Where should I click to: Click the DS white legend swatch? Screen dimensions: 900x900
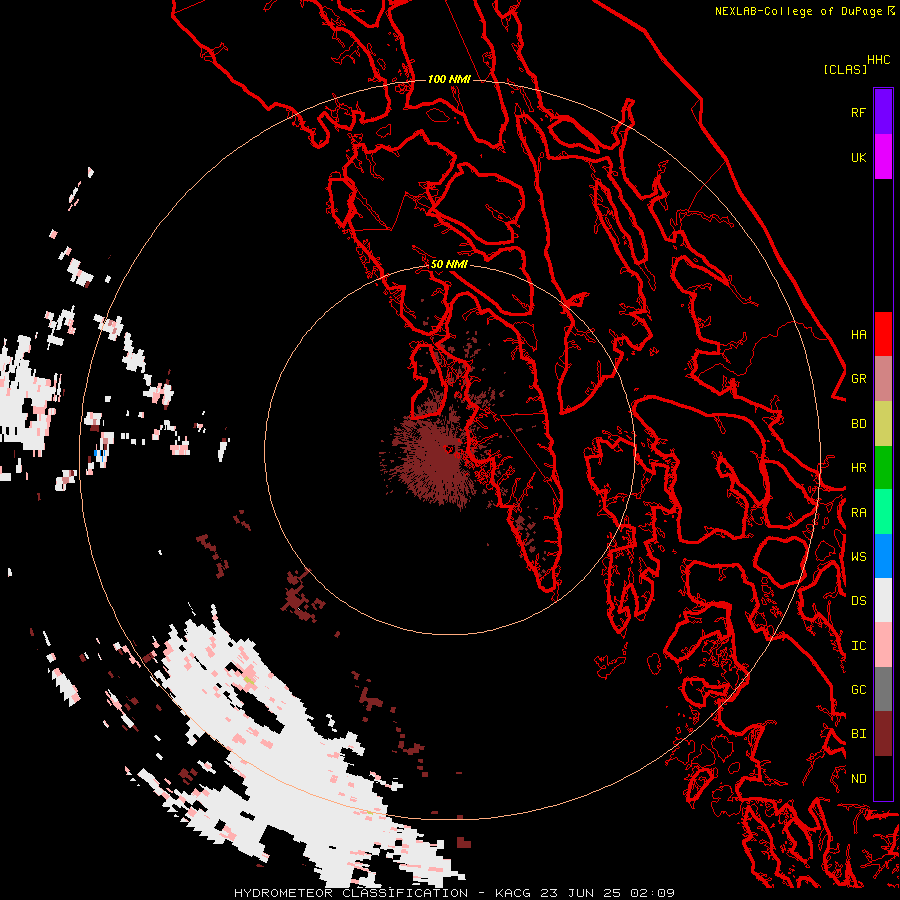[883, 600]
